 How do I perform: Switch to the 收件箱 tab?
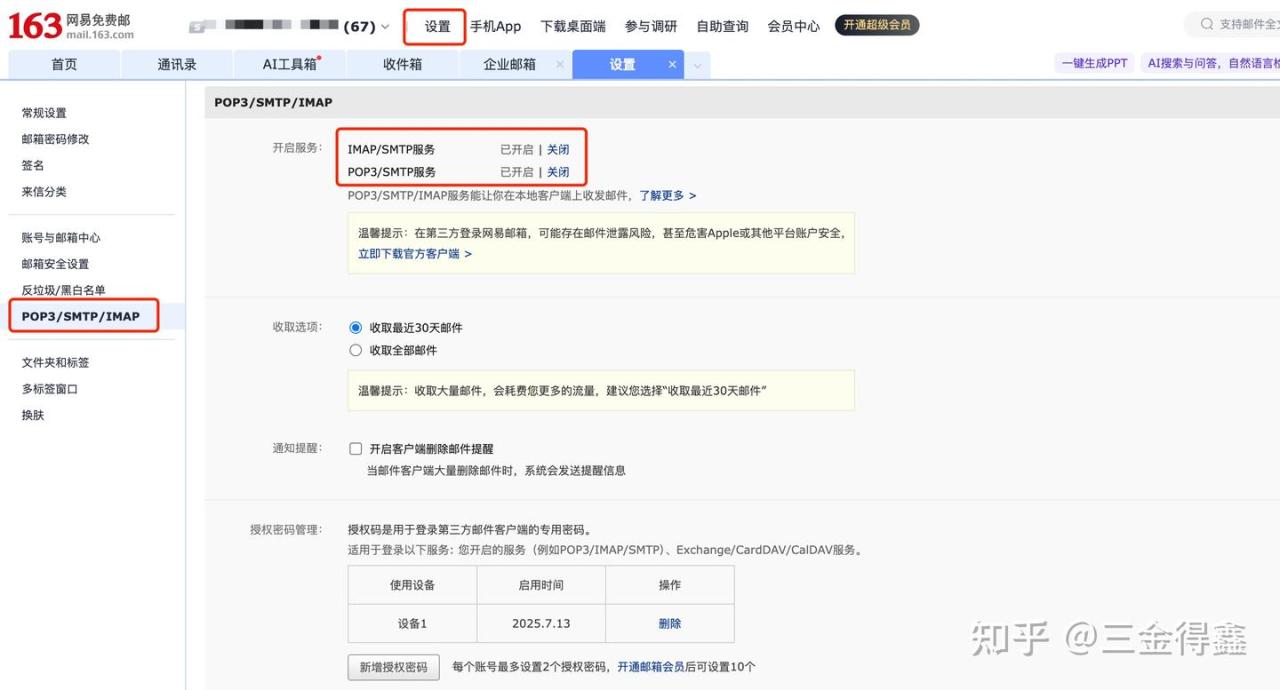pos(402,64)
